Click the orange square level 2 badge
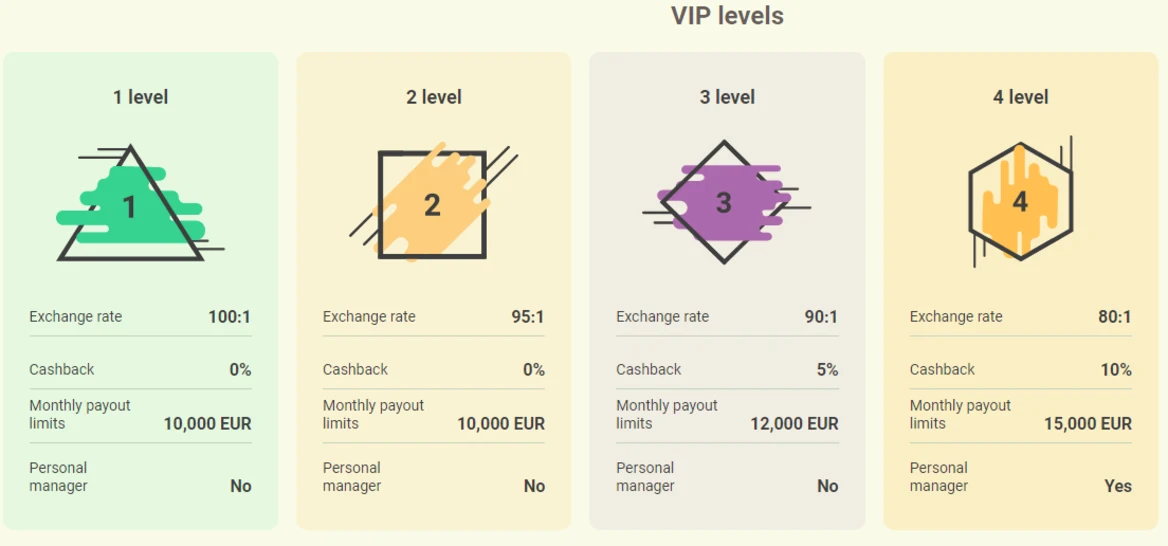Image resolution: width=1168 pixels, height=546 pixels. click(433, 203)
